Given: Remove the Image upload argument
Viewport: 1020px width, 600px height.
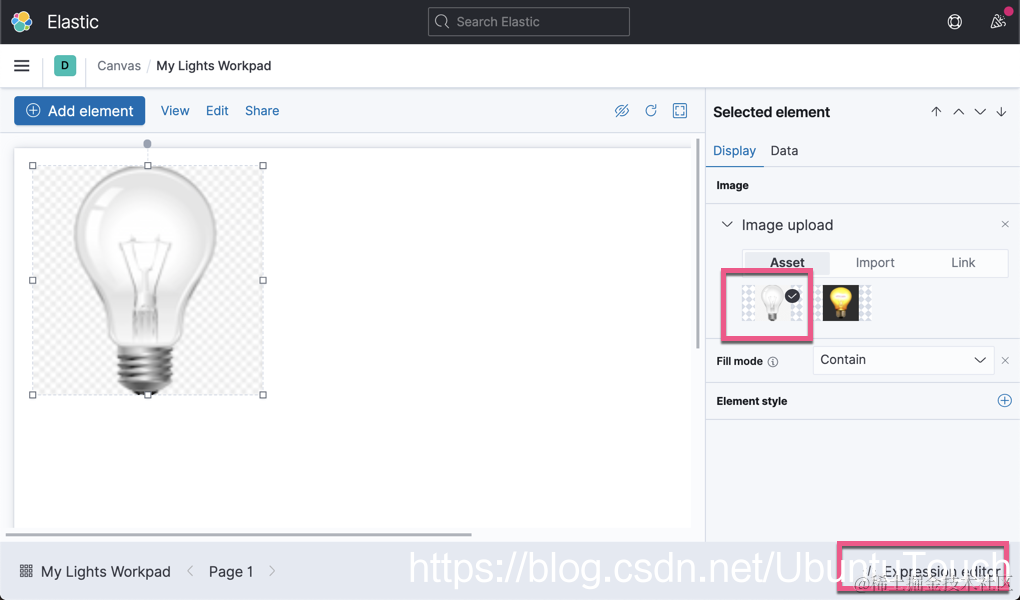Looking at the screenshot, I should [1005, 225].
